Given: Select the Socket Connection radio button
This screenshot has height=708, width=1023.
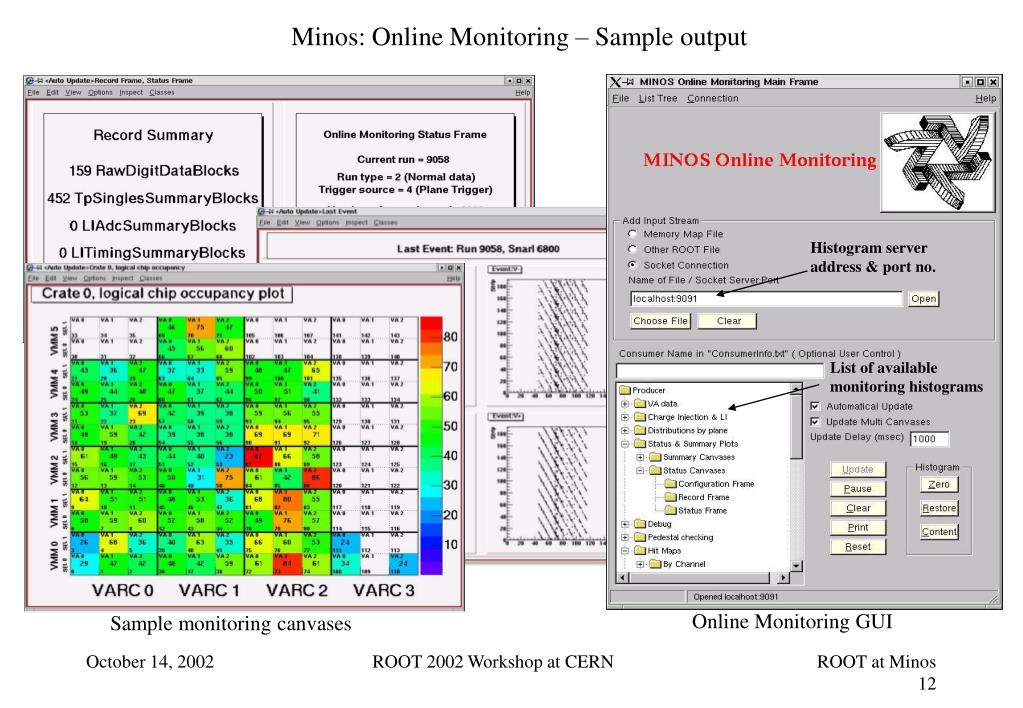Looking at the screenshot, I should [632, 265].
